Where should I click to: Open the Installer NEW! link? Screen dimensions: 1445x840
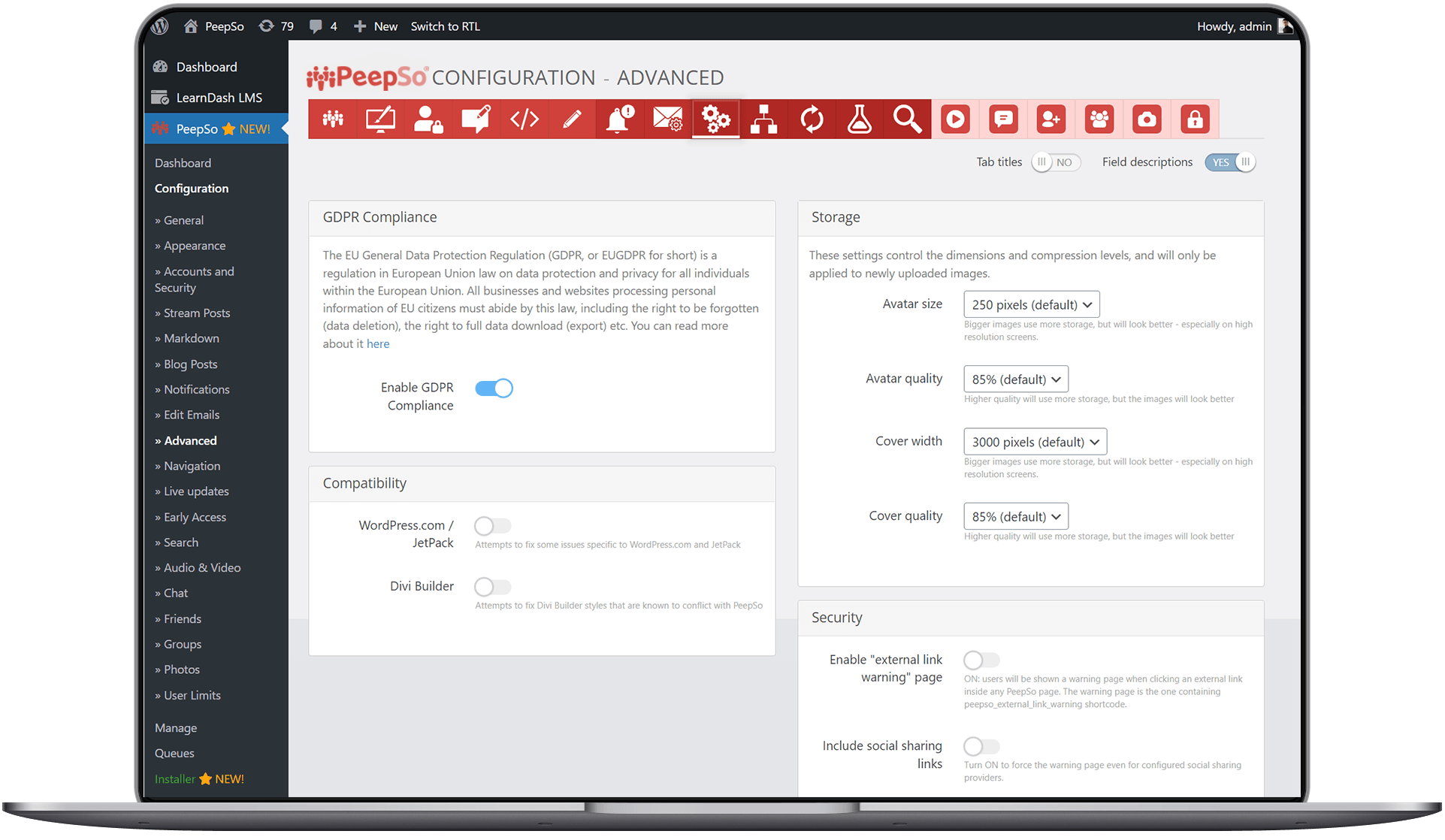click(199, 779)
